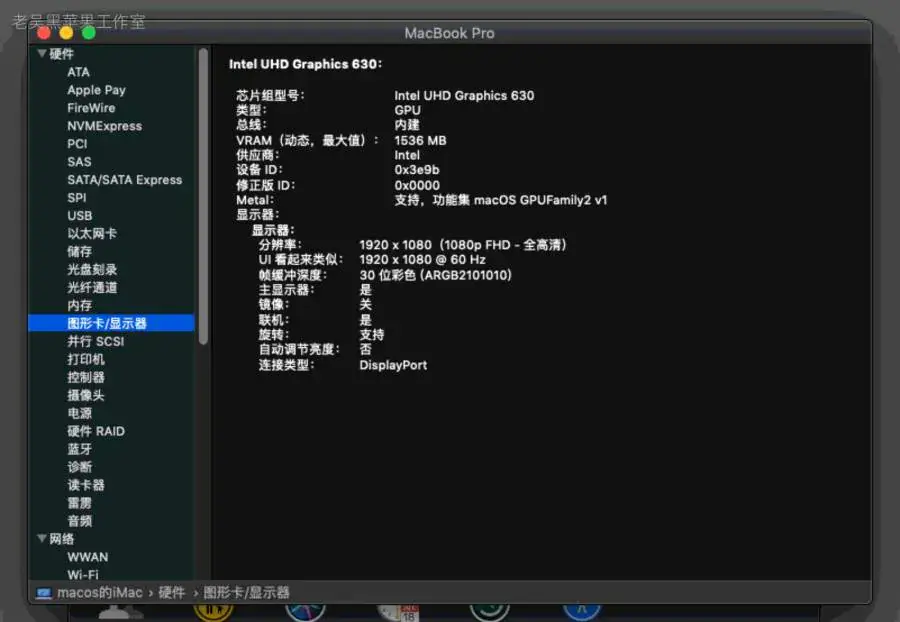Screen dimensions: 900x622
Task: Click the 内建 bus value
Action: point(407,125)
